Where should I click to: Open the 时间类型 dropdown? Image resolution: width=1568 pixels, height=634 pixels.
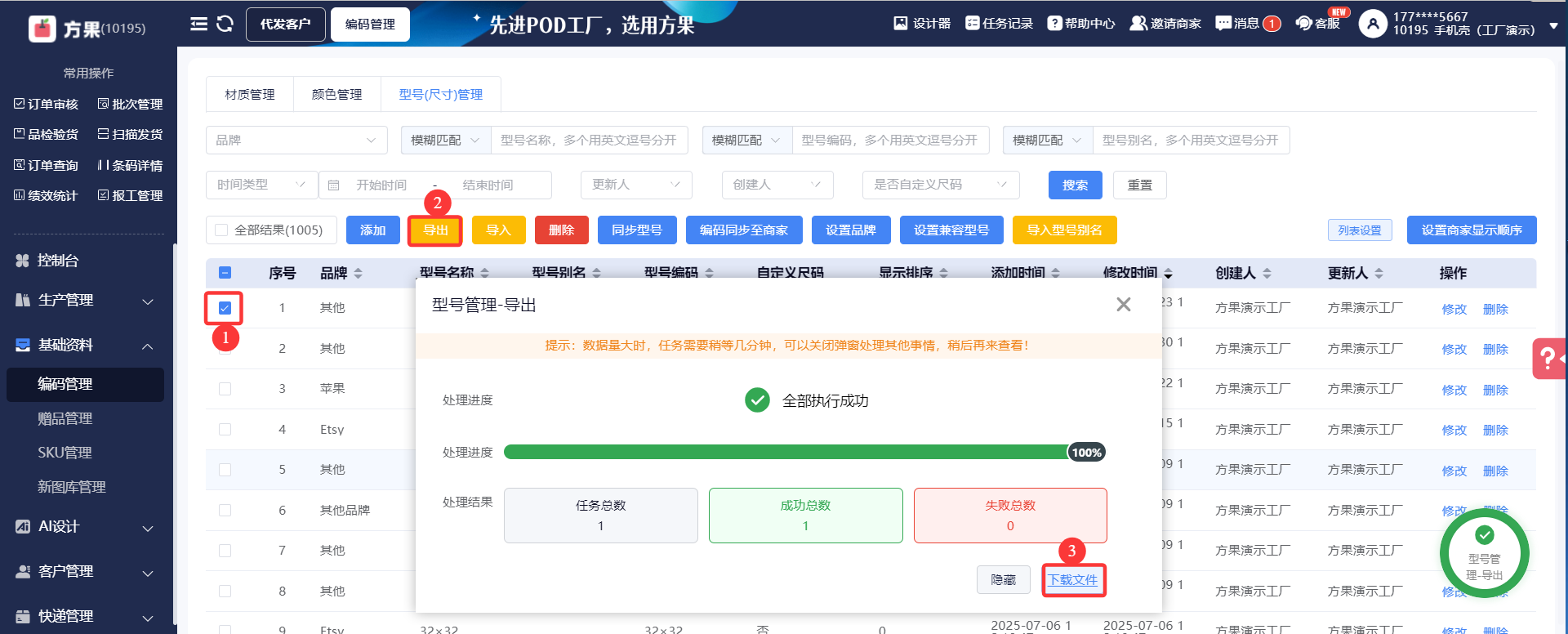(x=262, y=185)
